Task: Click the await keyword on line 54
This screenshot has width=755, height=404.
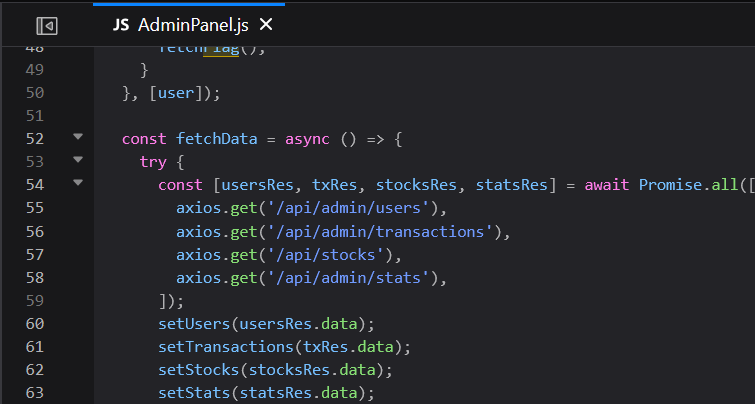Action: click(x=607, y=185)
